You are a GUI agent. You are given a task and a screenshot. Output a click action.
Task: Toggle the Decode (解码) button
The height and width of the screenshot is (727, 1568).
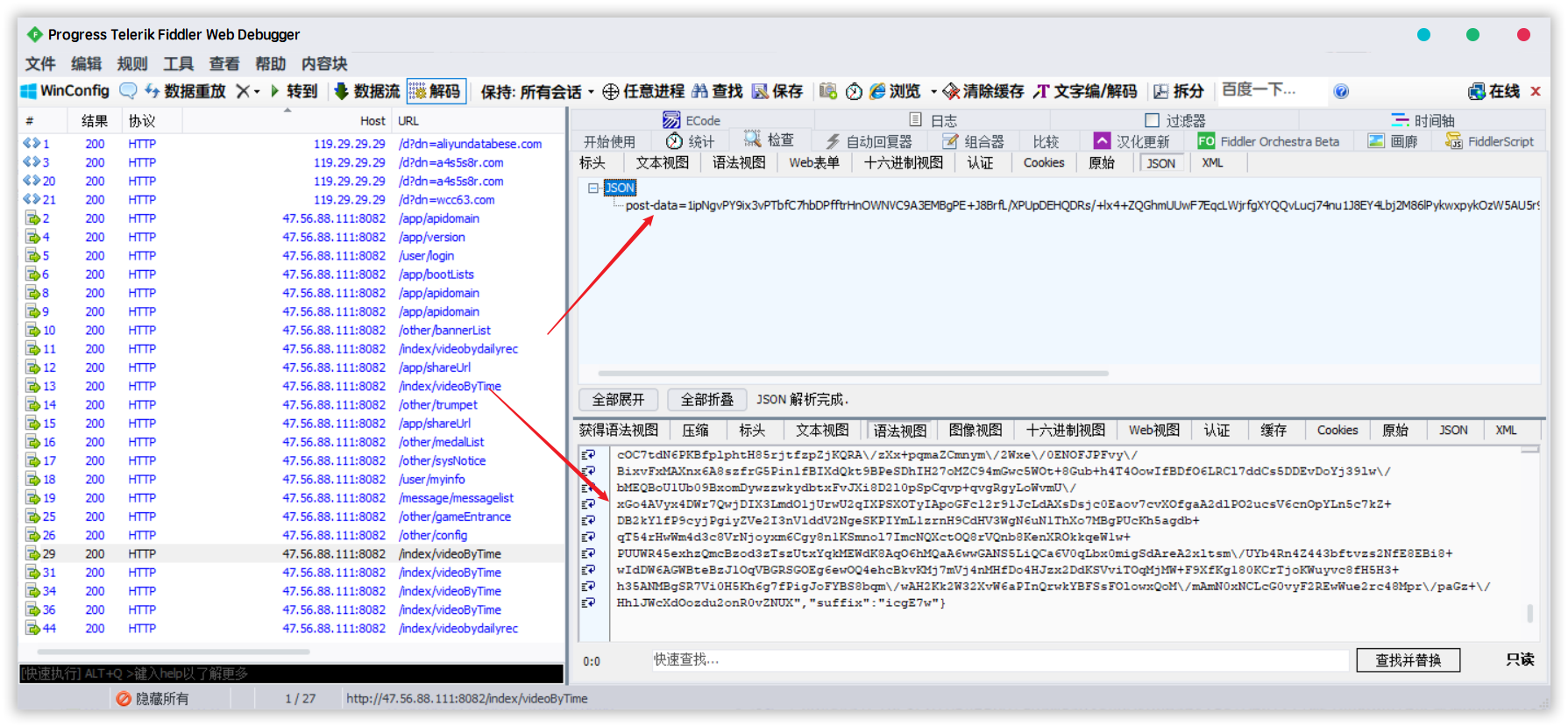(x=436, y=91)
